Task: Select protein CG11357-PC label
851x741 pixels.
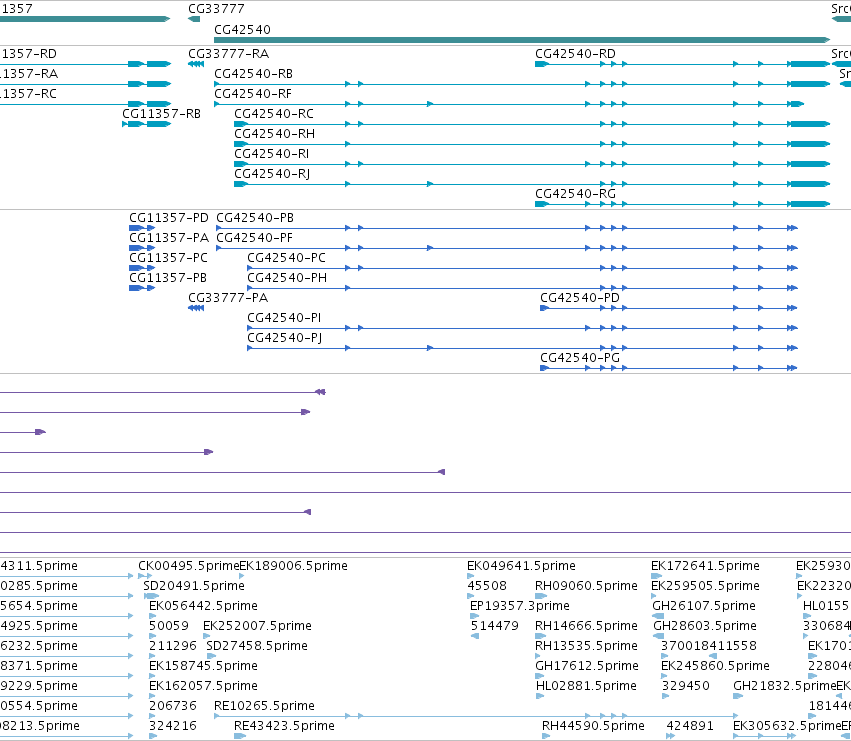Action: coord(168,258)
